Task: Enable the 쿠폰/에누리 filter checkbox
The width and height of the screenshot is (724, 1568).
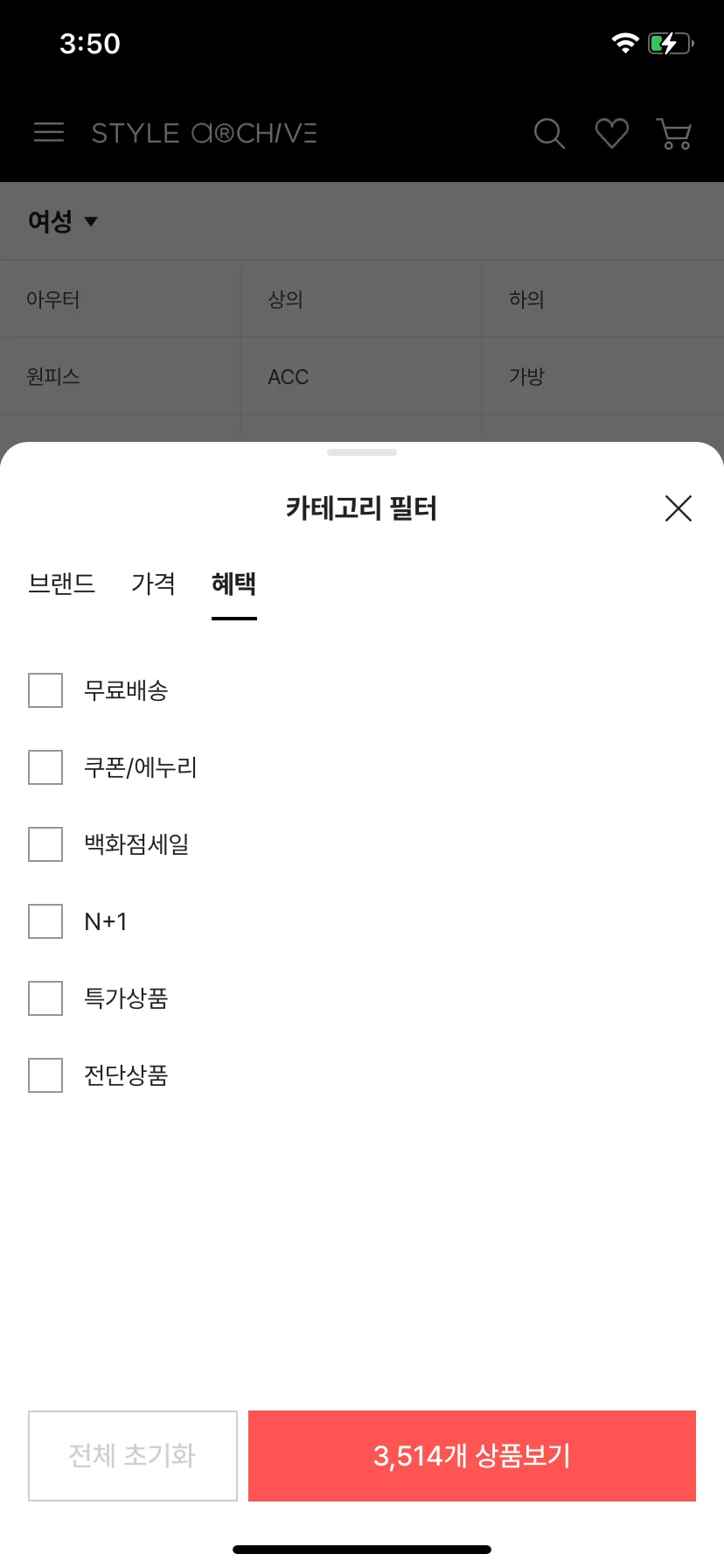Action: 45,767
